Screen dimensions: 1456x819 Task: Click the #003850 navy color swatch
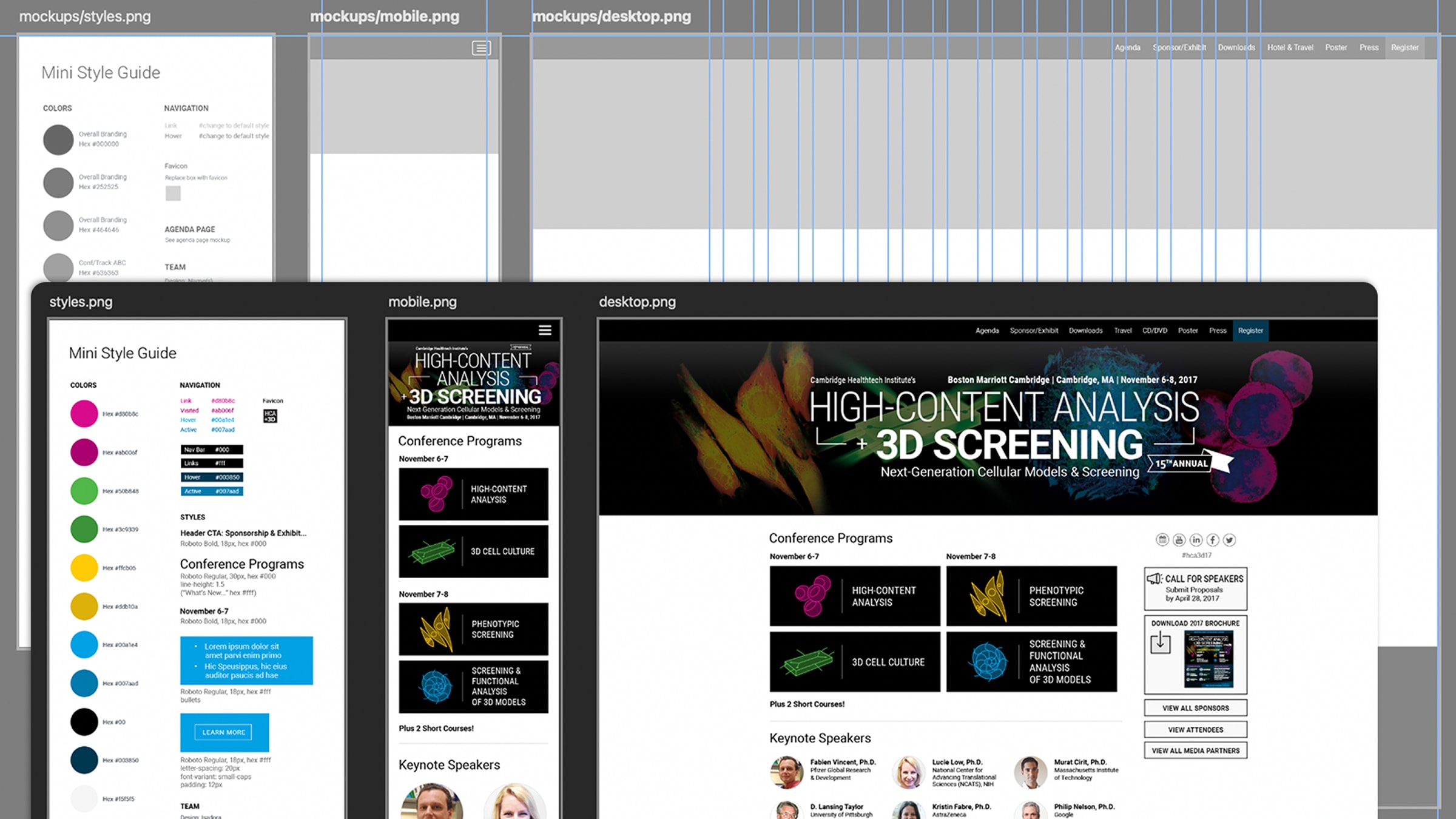coord(84,760)
